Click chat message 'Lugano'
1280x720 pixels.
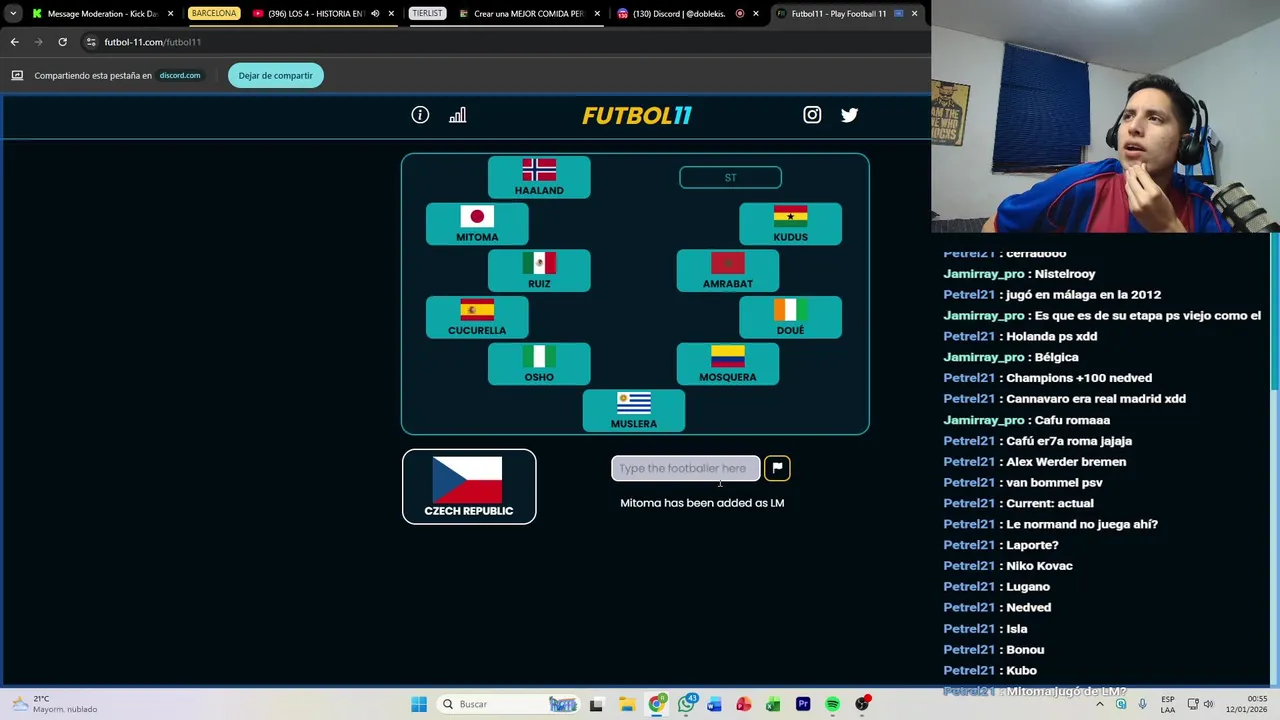click(x=1028, y=587)
